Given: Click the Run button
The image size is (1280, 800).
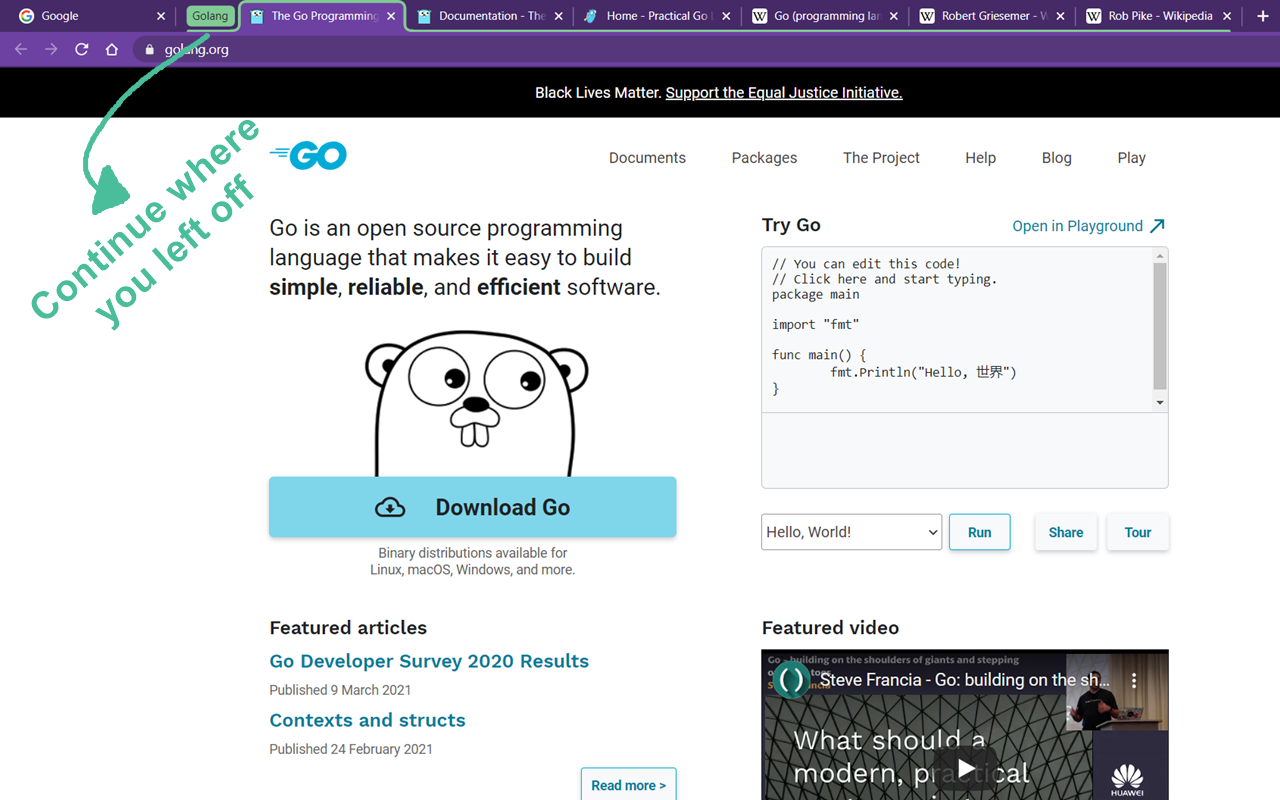Looking at the screenshot, I should [x=979, y=532].
